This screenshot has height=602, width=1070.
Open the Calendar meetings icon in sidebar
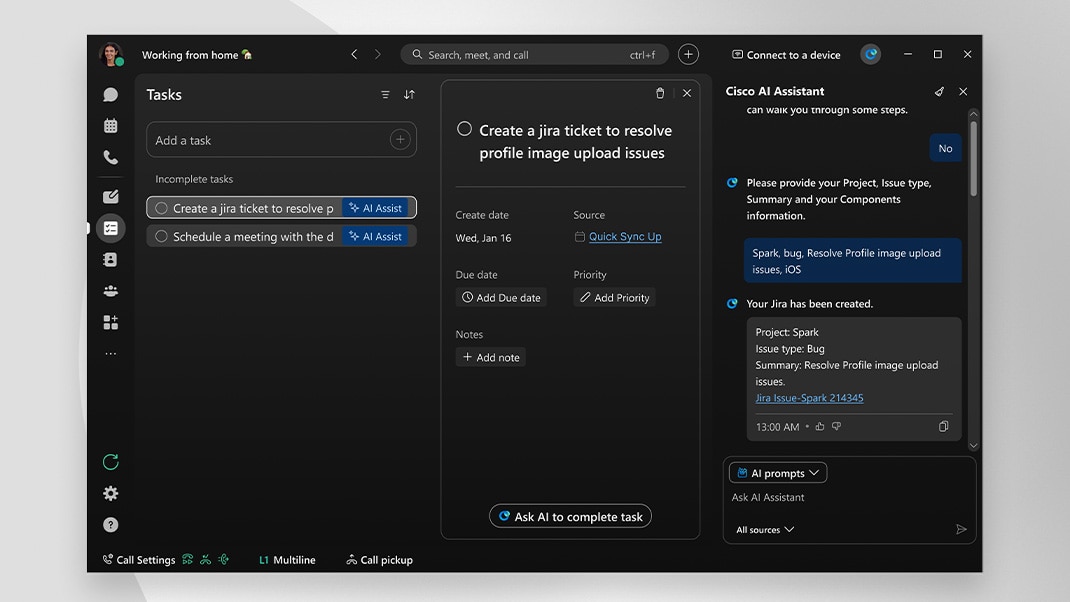coord(110,126)
